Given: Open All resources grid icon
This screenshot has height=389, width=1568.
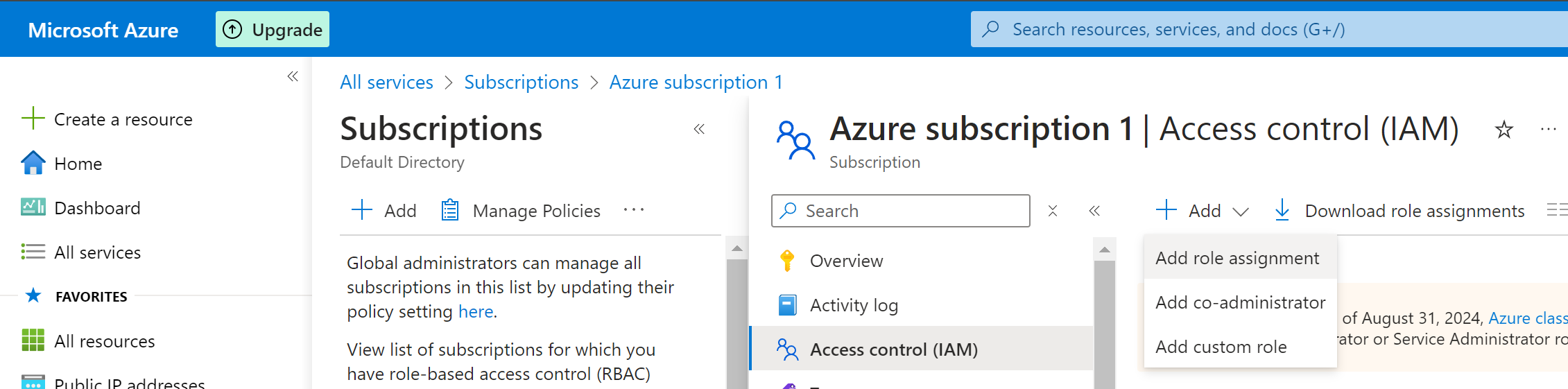Looking at the screenshot, I should (x=33, y=340).
